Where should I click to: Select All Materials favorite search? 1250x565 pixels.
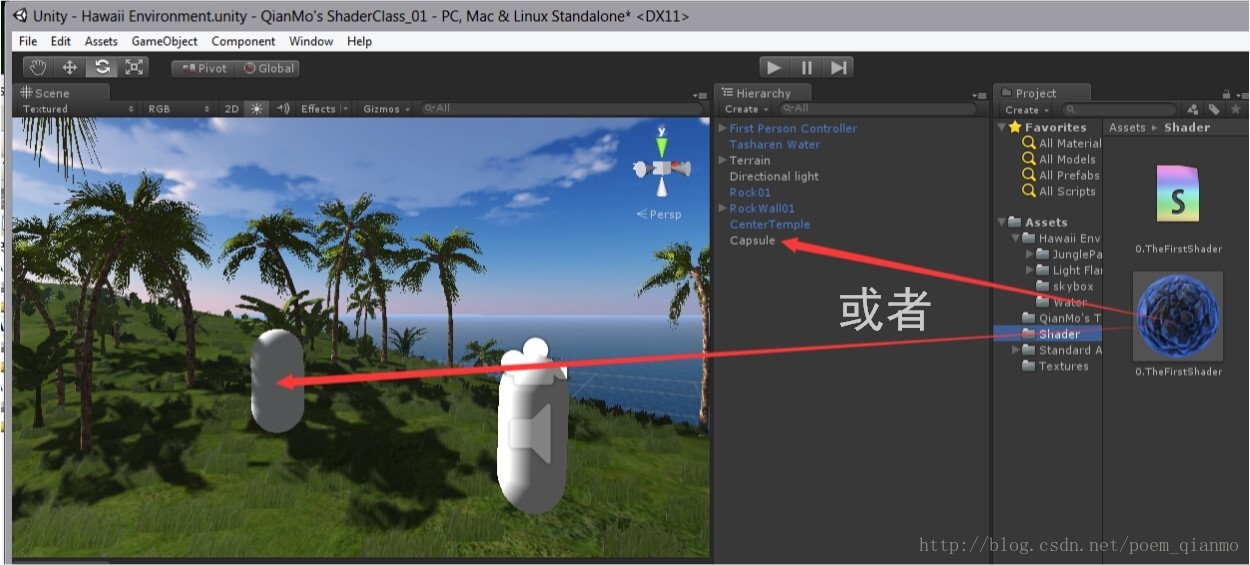[x=1061, y=143]
